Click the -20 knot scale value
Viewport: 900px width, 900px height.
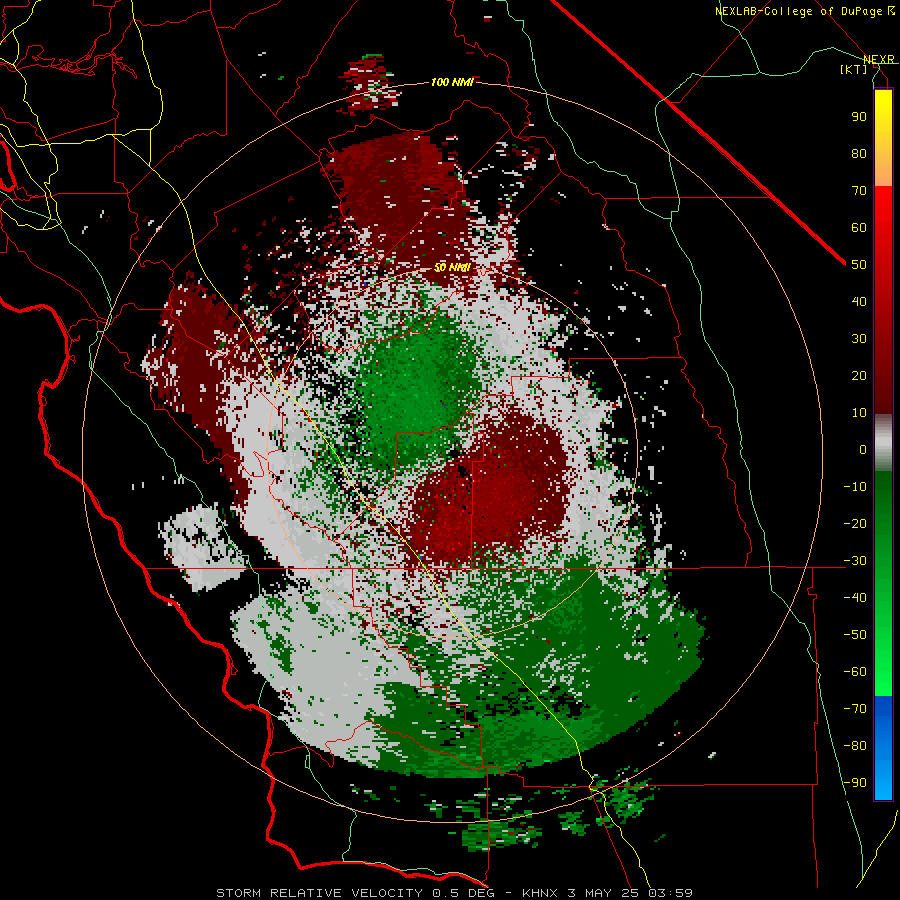(x=855, y=523)
